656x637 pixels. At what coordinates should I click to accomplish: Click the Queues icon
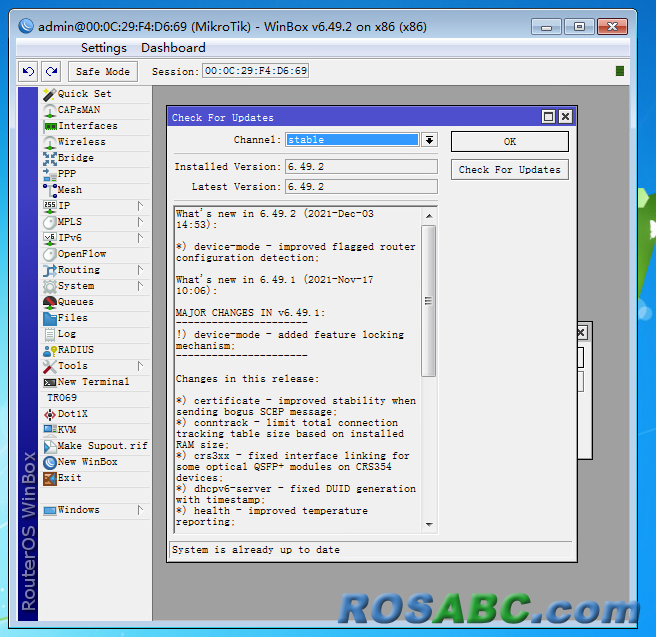(x=49, y=302)
